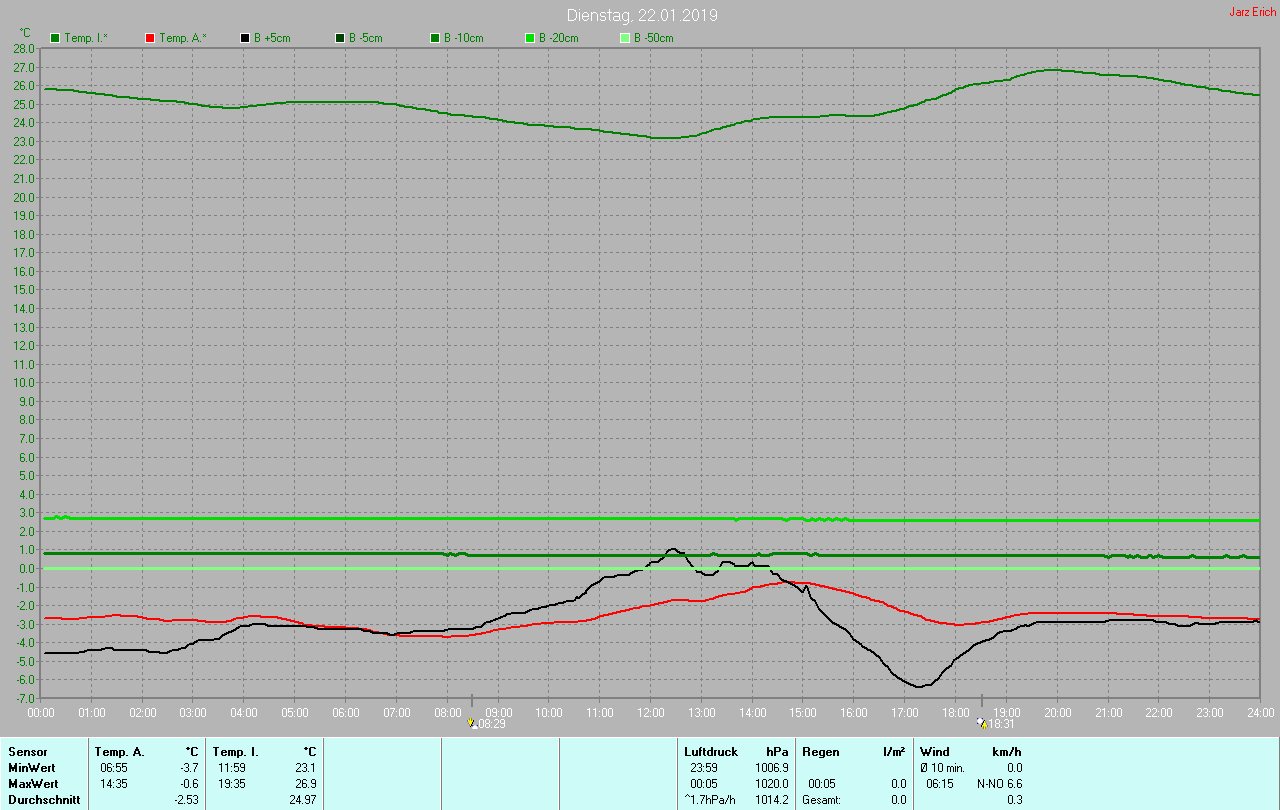Click the pressure trend '^1.7hPa/h'

click(710, 800)
